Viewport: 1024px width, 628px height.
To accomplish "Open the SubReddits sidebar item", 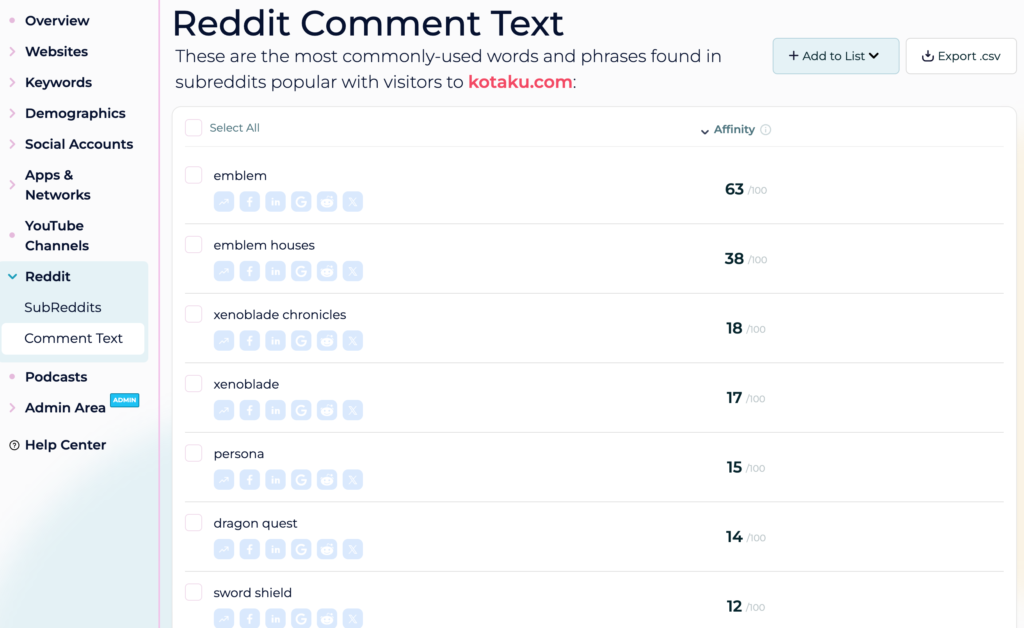I will (x=63, y=307).
